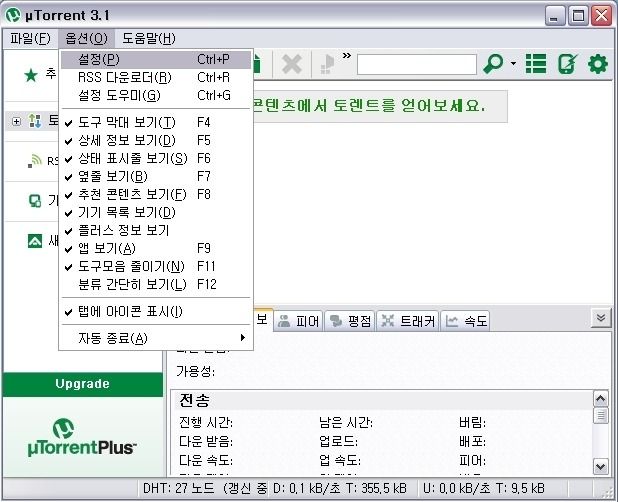
Task: Expand the torrents tree node
Action: (16, 121)
